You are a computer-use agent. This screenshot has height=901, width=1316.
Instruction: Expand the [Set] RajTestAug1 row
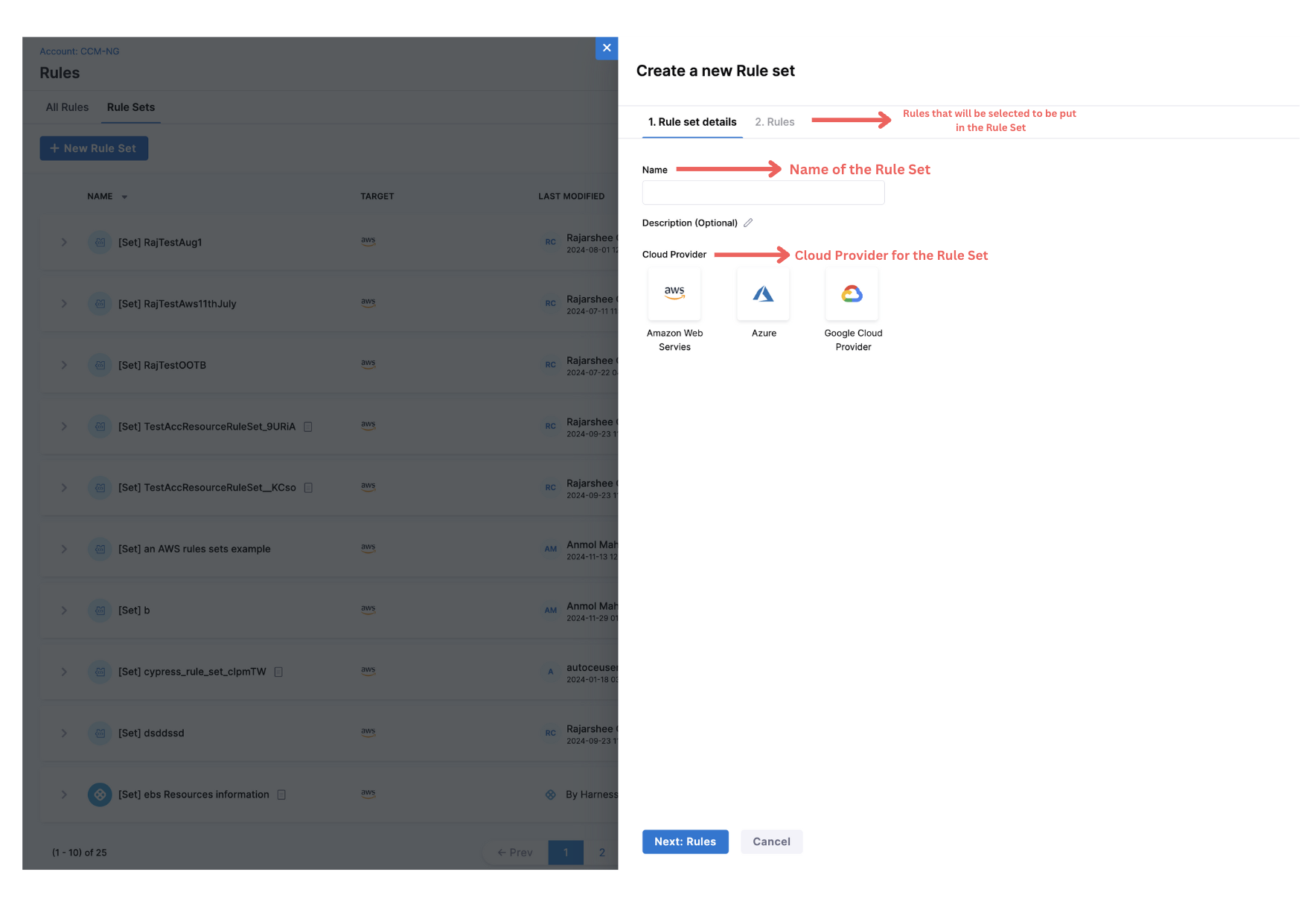64,242
